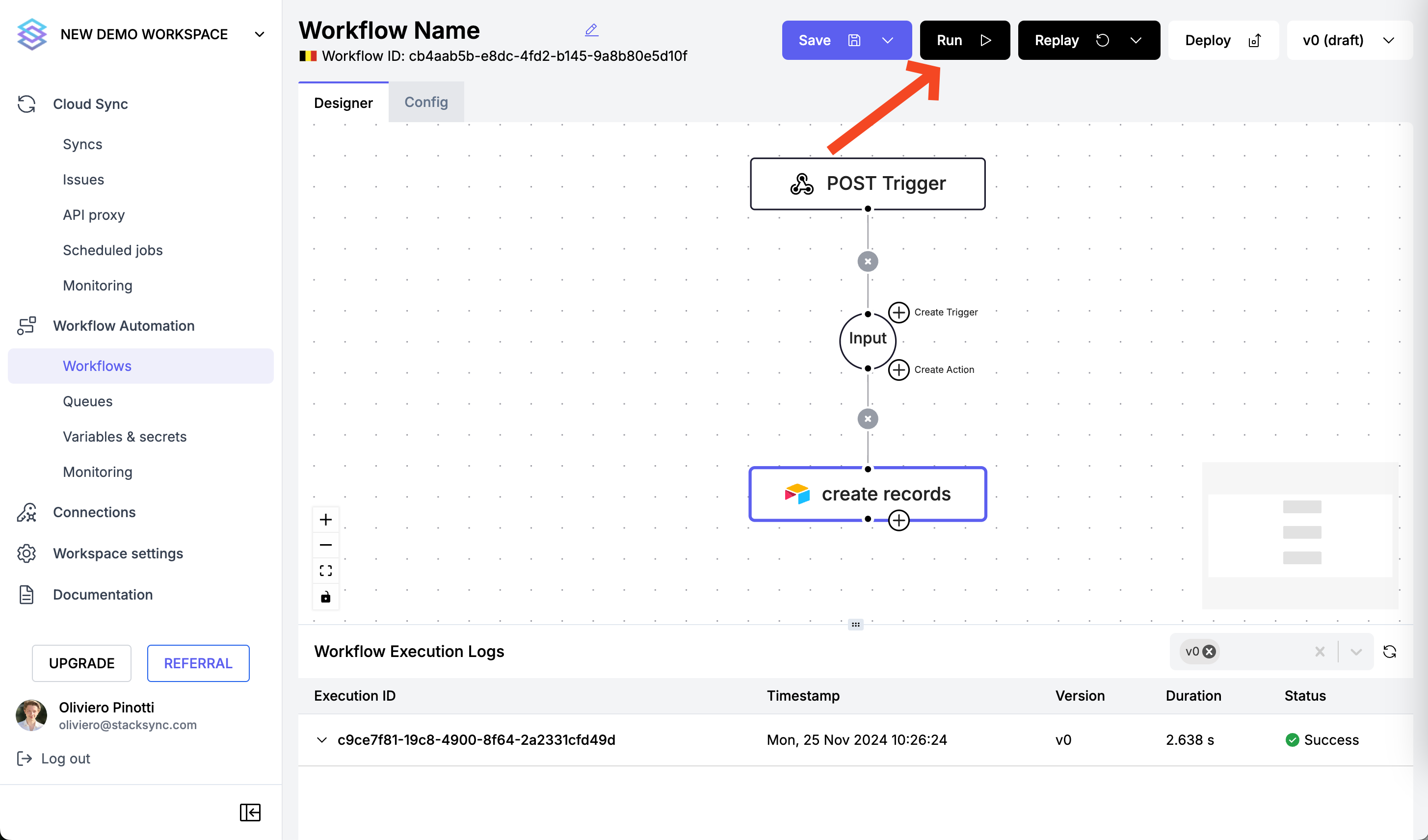Image resolution: width=1428 pixels, height=840 pixels.
Task: Click the Create Trigger plus icon
Action: tap(898, 312)
